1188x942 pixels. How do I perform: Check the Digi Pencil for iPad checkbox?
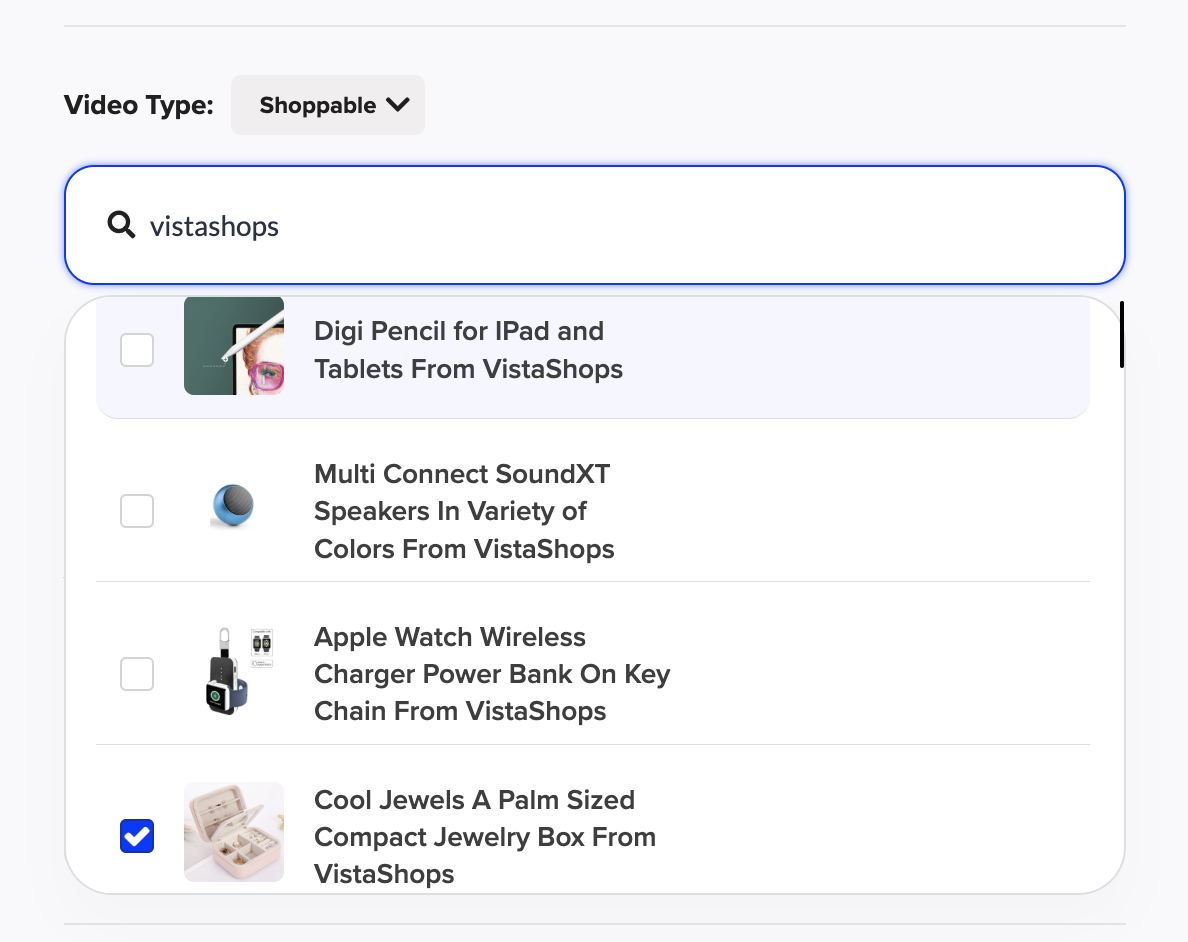click(x=137, y=350)
